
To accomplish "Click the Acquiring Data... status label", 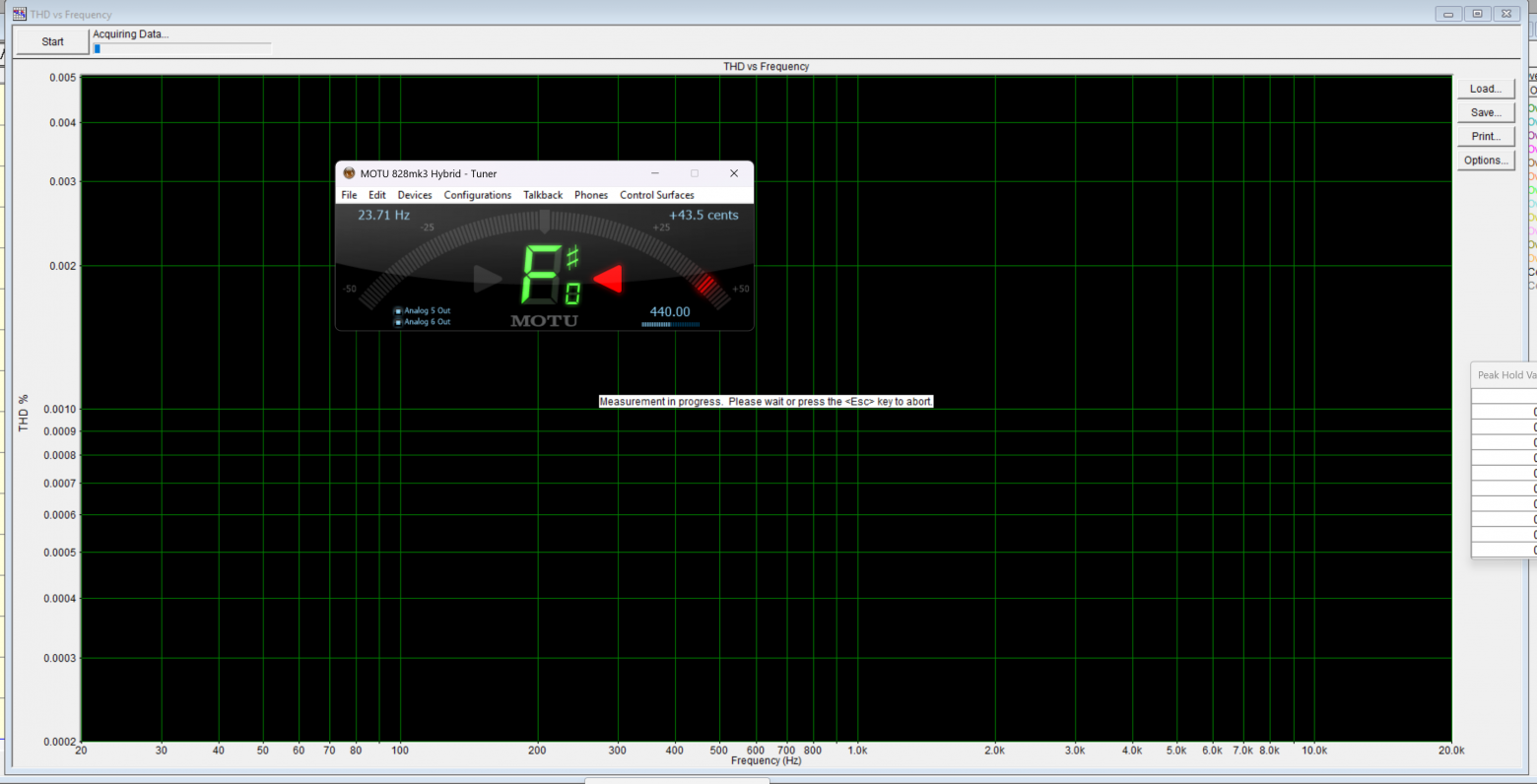I will (x=131, y=33).
